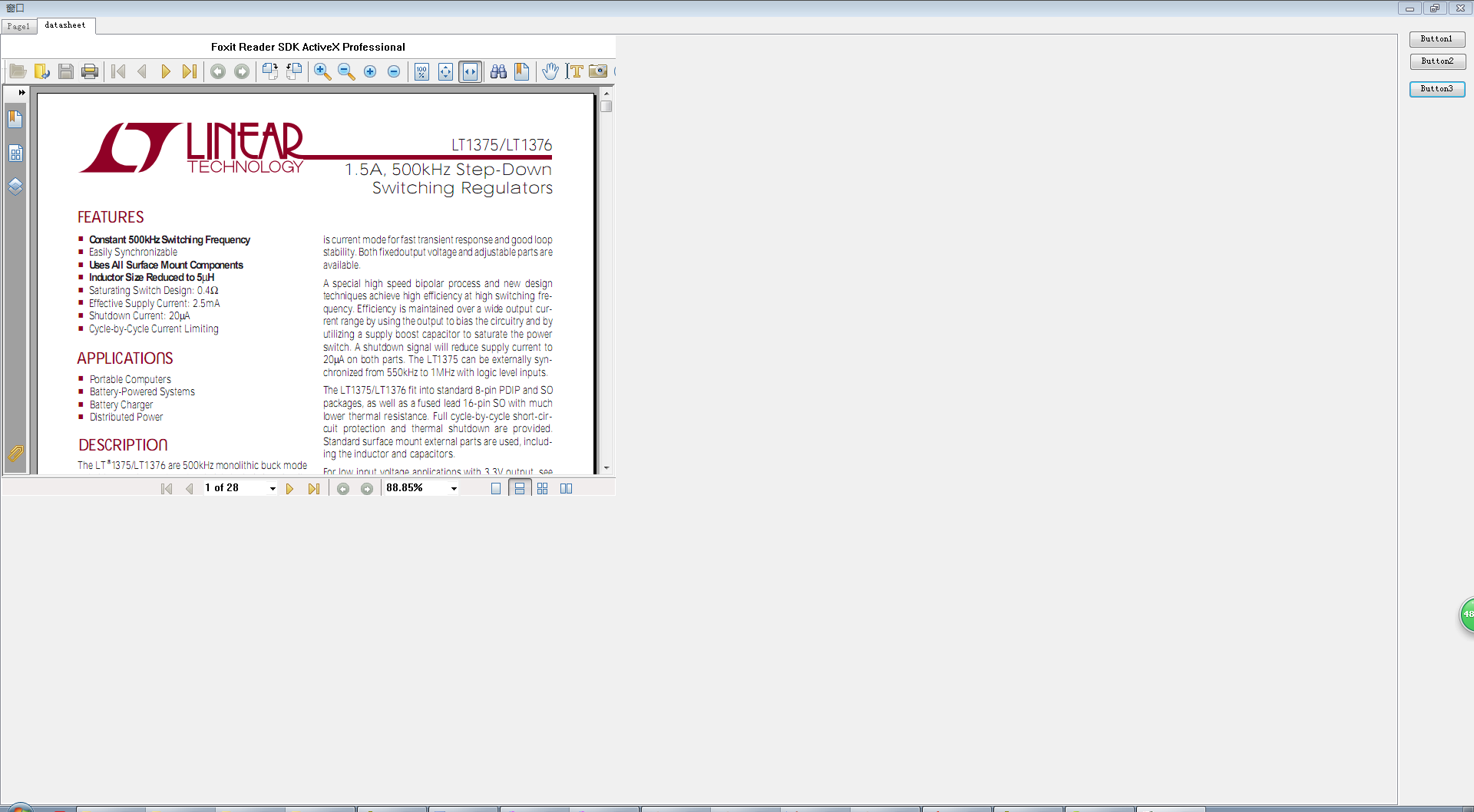Image resolution: width=1474 pixels, height=812 pixels.
Task: Click Button3 on the right panel
Action: click(x=1437, y=89)
